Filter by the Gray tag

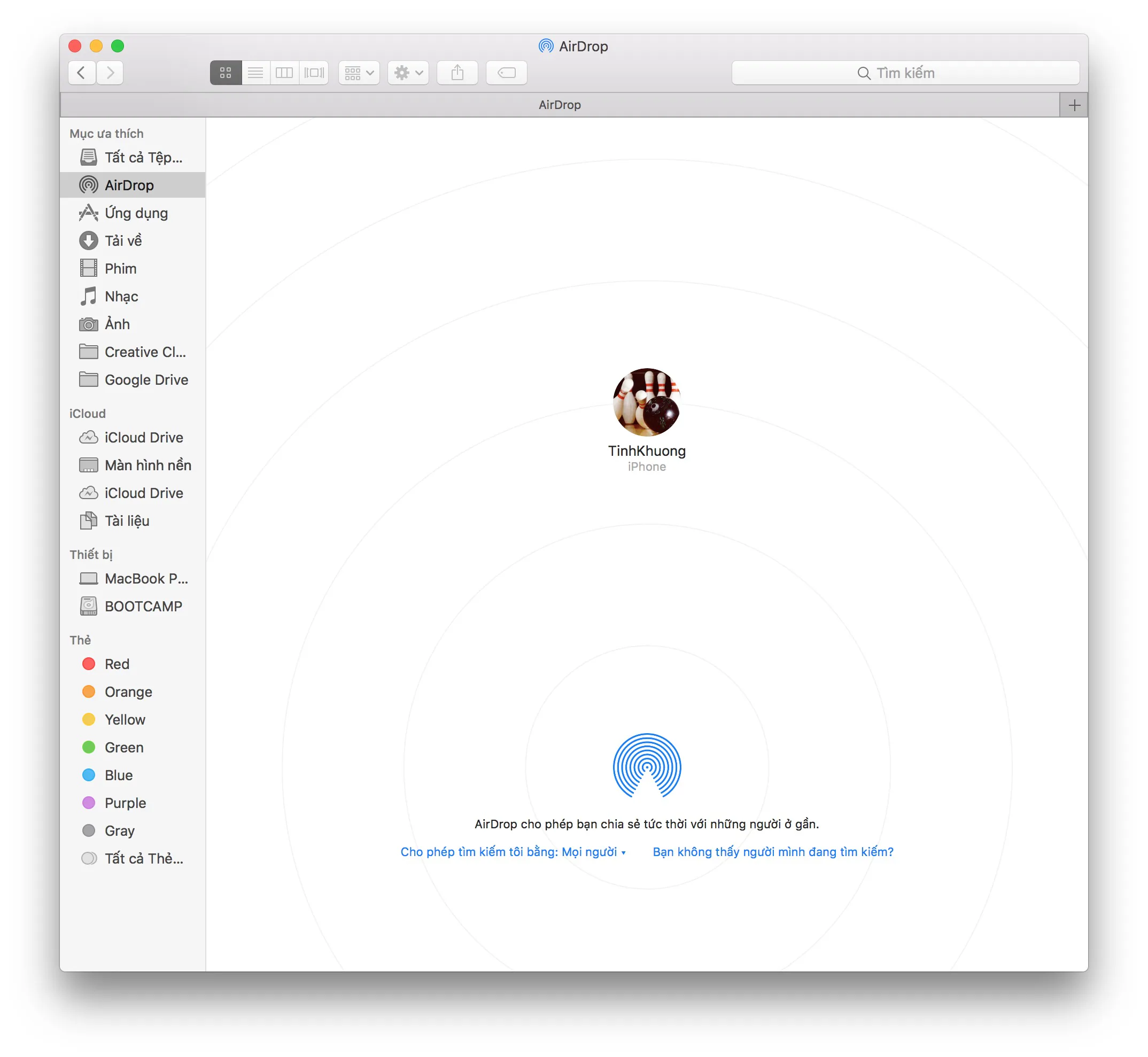pos(132,830)
